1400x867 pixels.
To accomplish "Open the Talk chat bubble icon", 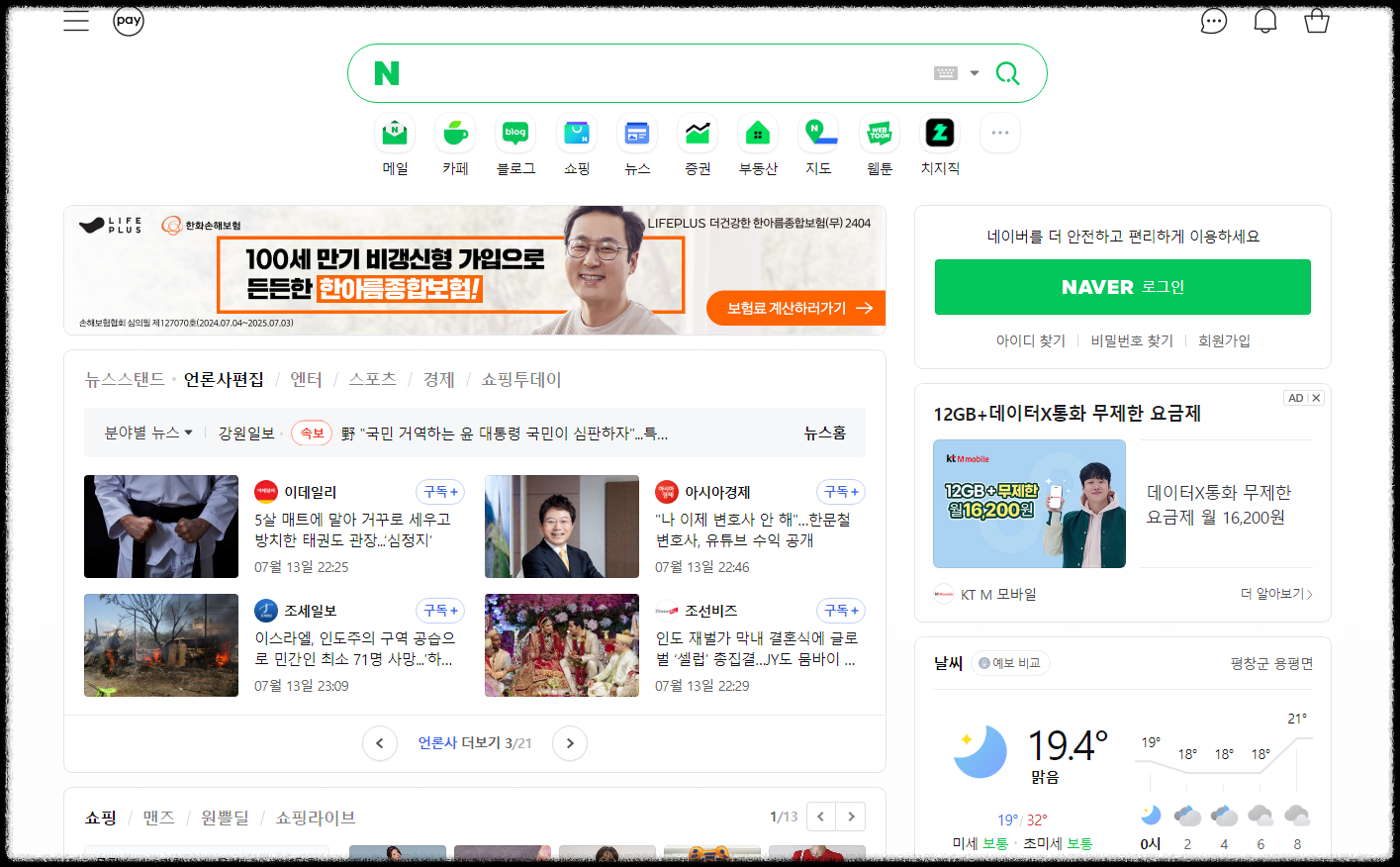I will tap(1214, 21).
